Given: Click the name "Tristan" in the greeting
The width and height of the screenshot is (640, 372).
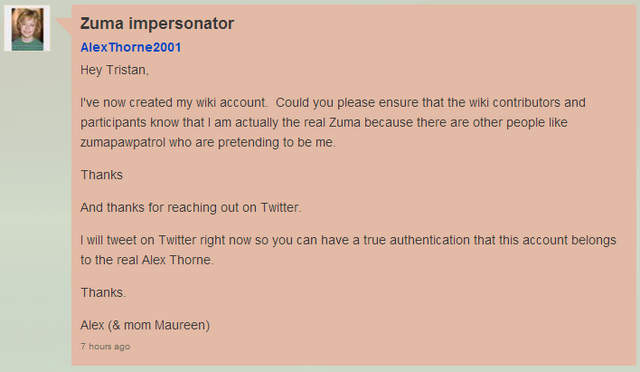Looking at the screenshot, I should coord(126,70).
